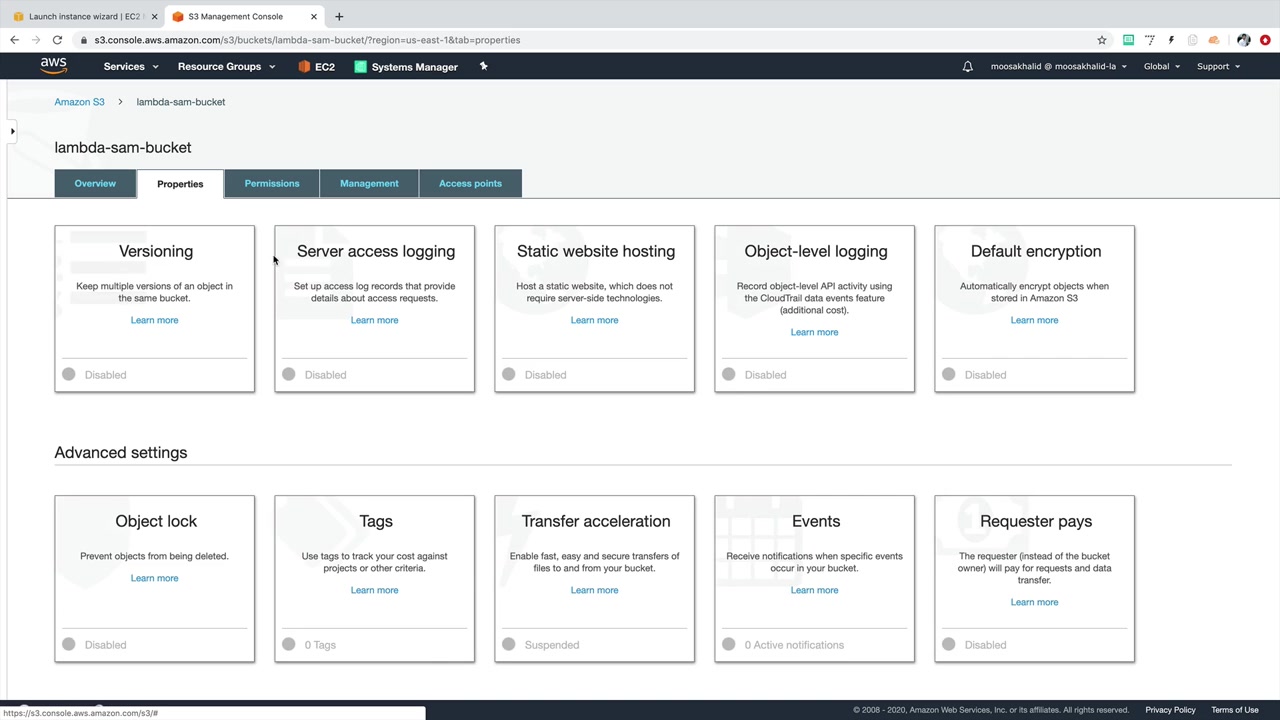This screenshot has height=720, width=1280.
Task: Click Learn more under Static website hosting
Action: click(x=594, y=320)
